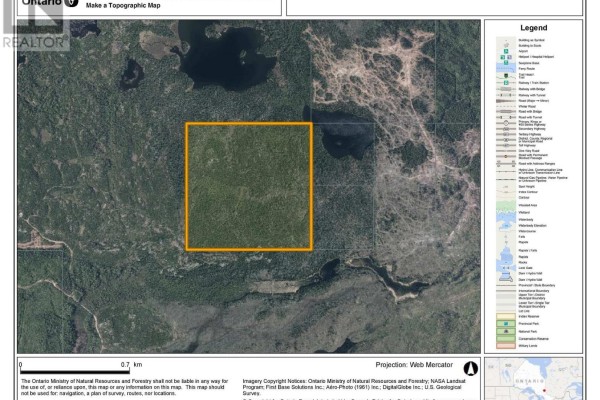Click the "km" unit label on scale
Image resolution: width=600 pixels, height=400 pixels.
point(138,364)
